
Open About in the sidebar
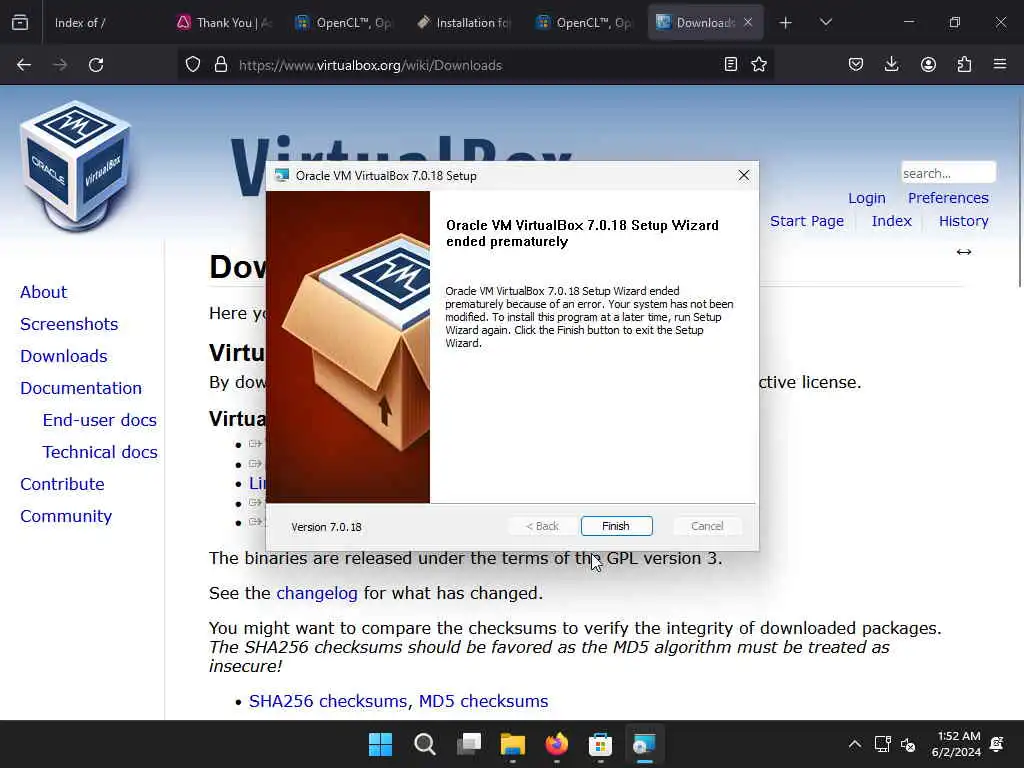click(43, 293)
